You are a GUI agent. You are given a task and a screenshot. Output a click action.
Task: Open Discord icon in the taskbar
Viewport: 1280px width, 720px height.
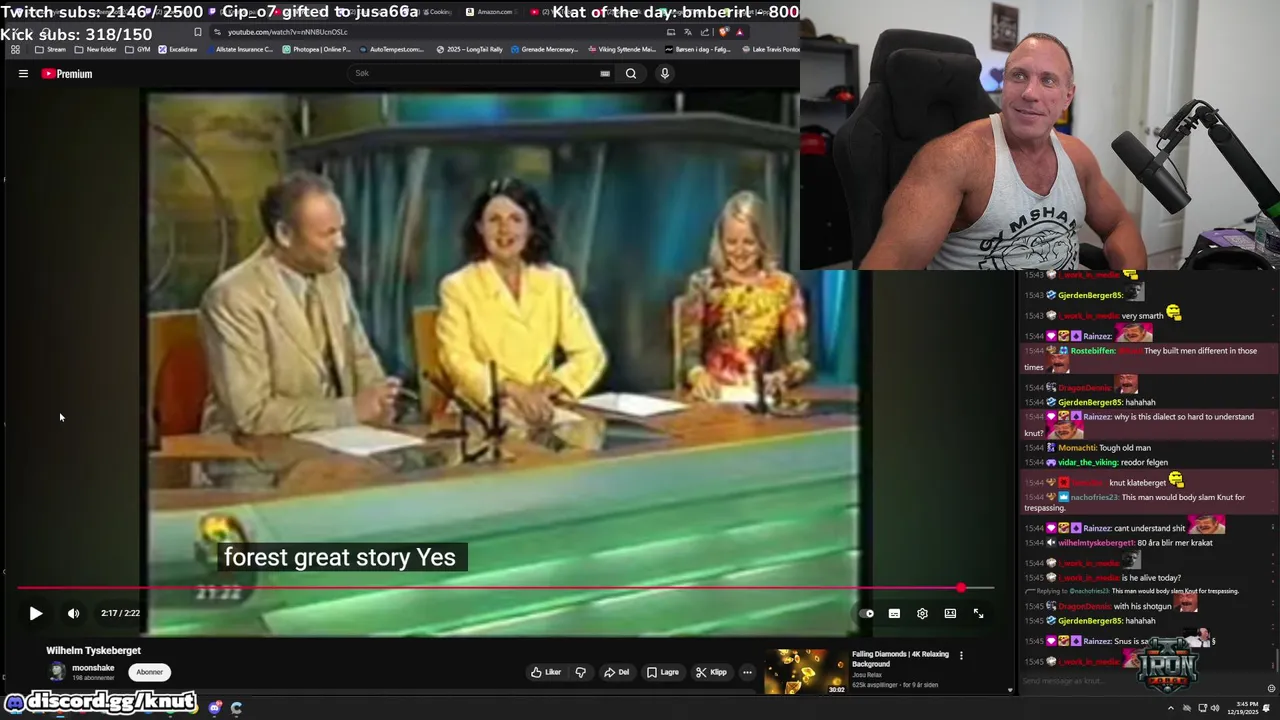(215, 708)
